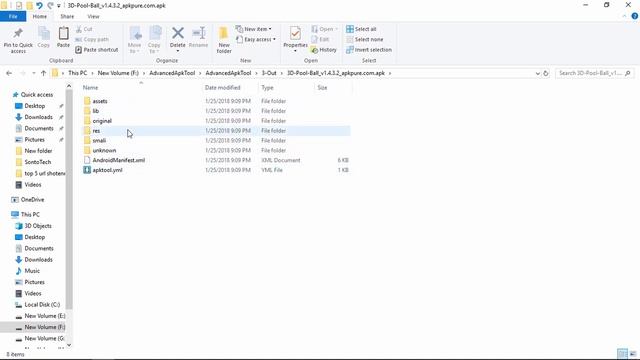Sort by the Name column header

click(x=141, y=88)
